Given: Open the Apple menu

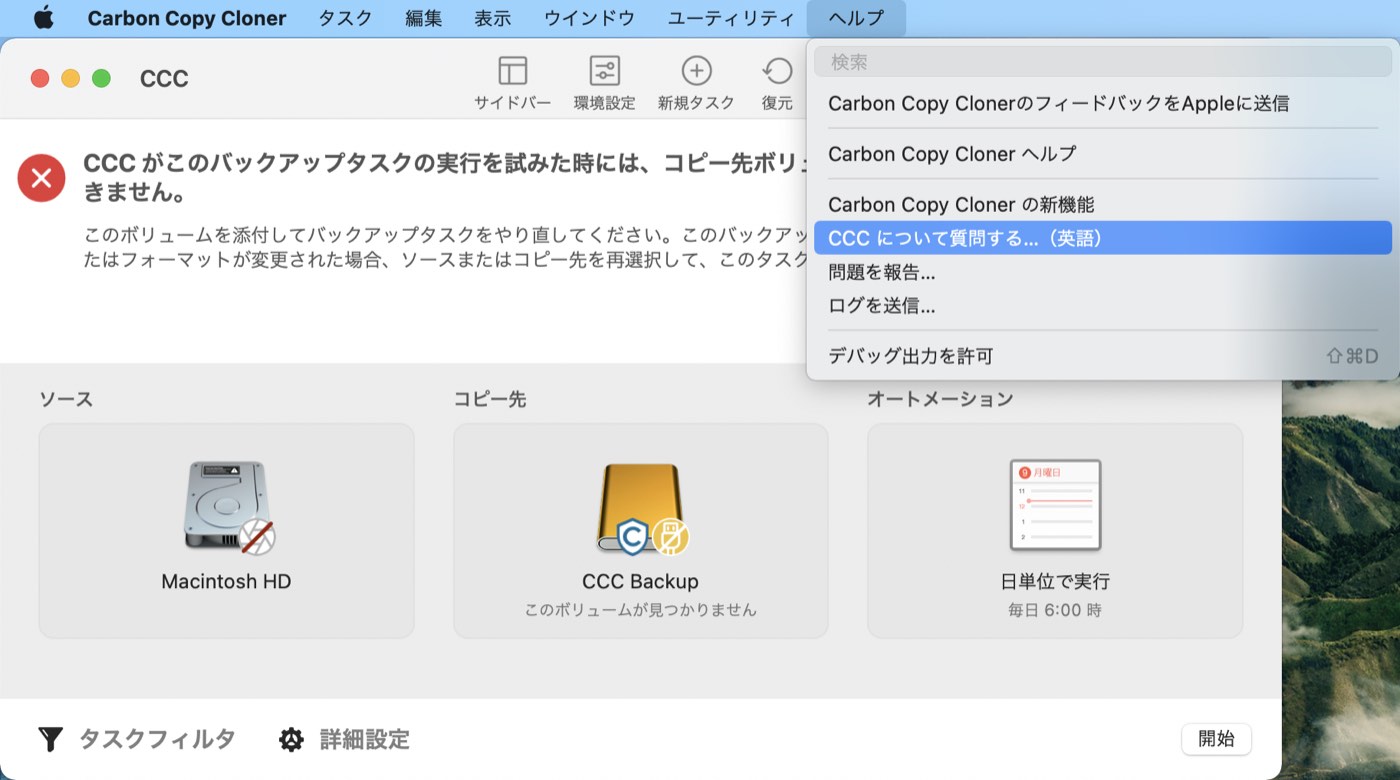Looking at the screenshot, I should coord(43,18).
